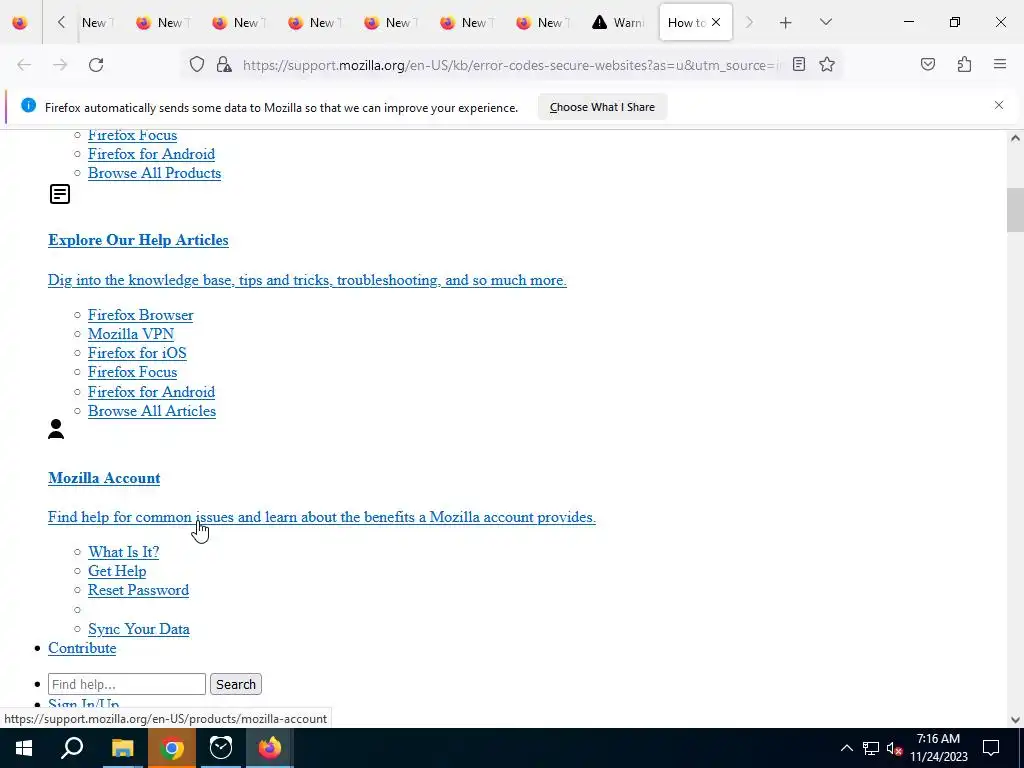Open network status tray icon
This screenshot has height=768, width=1024.
tap(871, 748)
